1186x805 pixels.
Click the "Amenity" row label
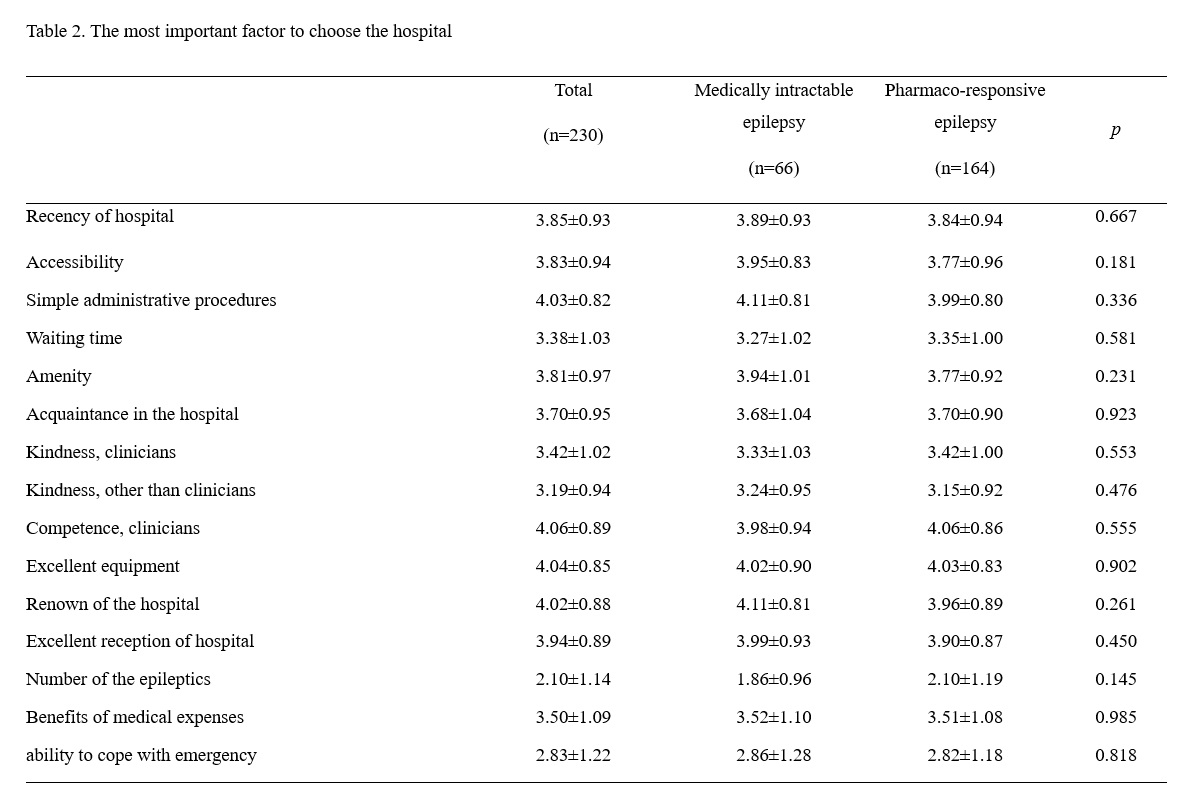click(x=59, y=376)
